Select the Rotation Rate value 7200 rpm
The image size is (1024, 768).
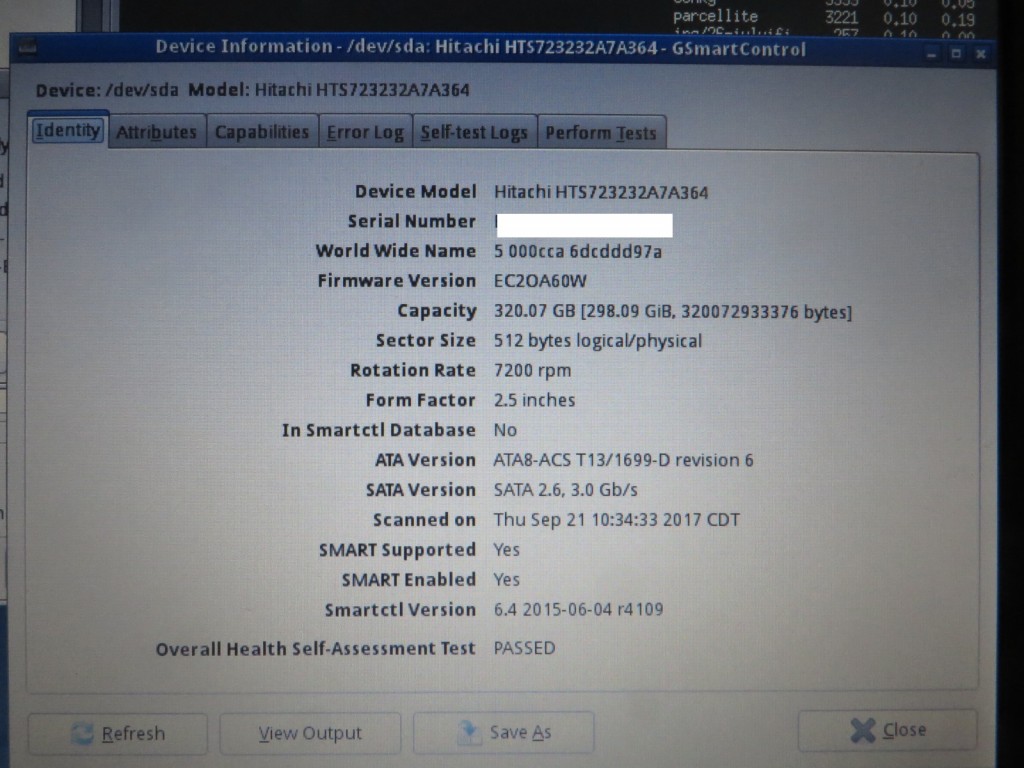[532, 371]
